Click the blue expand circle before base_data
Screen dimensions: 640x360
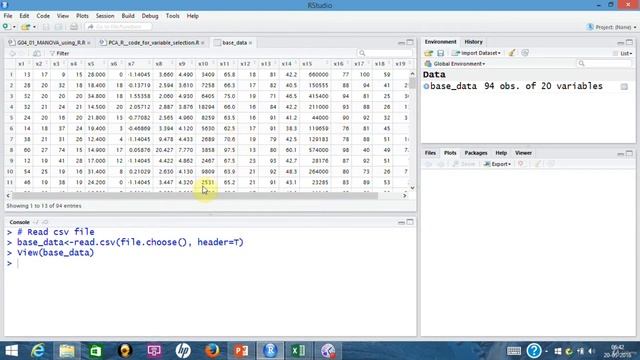pyautogui.click(x=426, y=86)
